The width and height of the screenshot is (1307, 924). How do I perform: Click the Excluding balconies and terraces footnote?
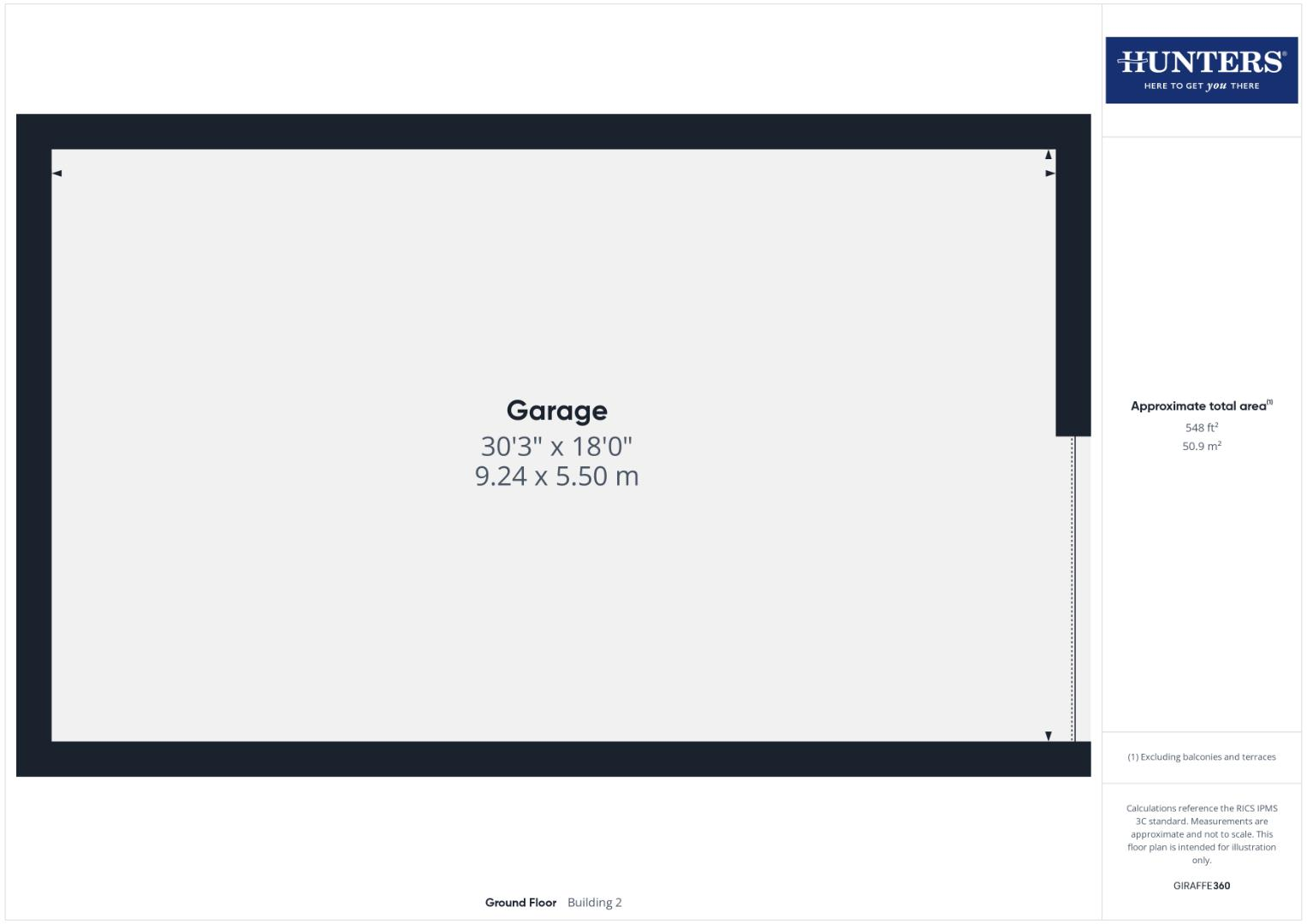click(x=1201, y=757)
